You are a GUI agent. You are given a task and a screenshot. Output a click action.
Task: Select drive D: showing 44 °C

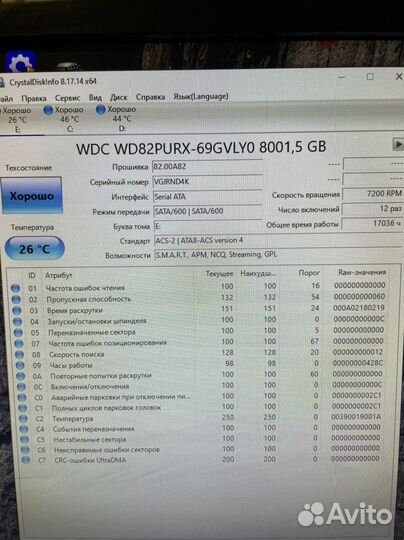[x=116, y=119]
